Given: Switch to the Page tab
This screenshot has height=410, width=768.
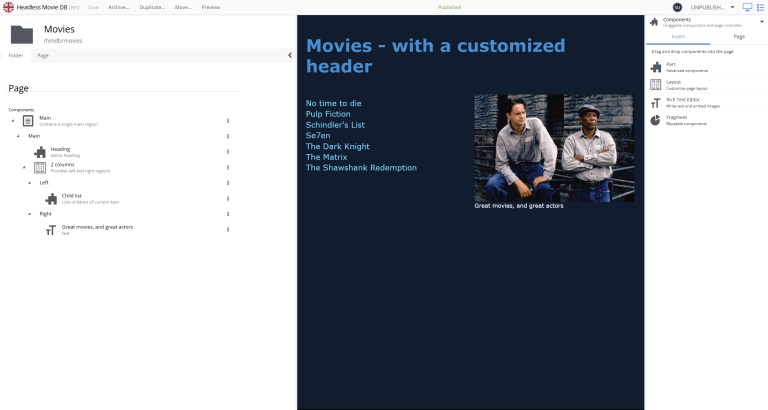Looking at the screenshot, I should 739,37.
